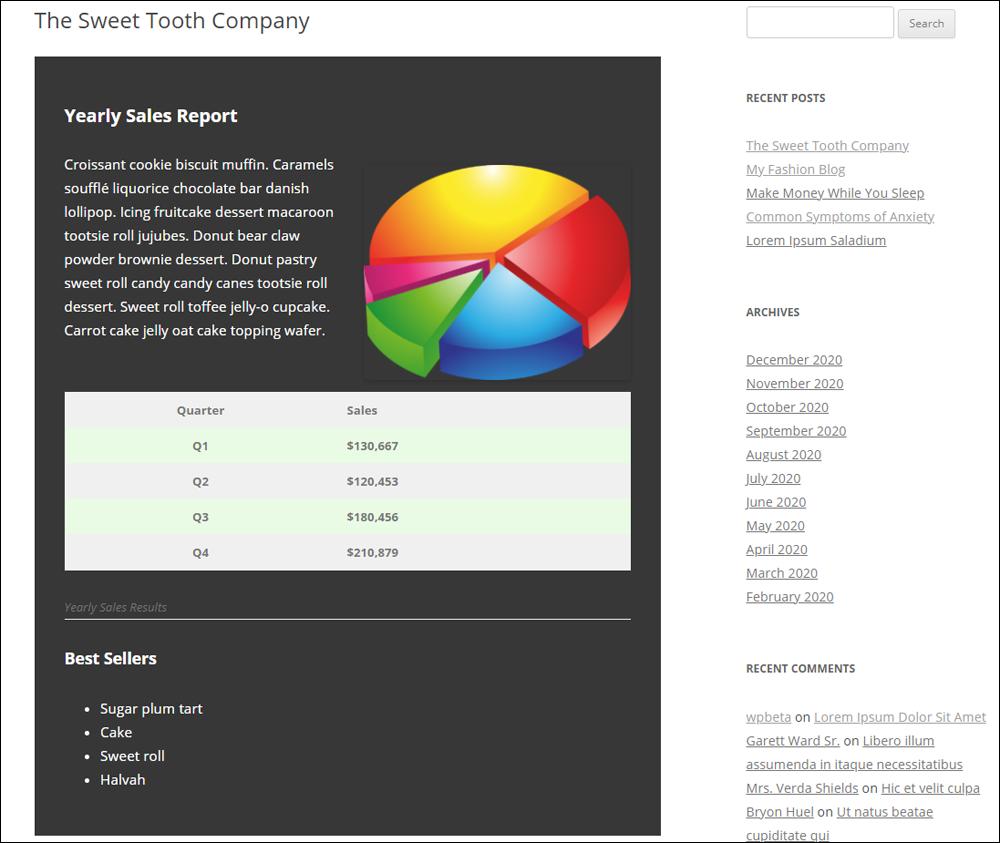Screen dimensions: 1000x843
Task: View May 2020 archive
Action: click(x=775, y=525)
